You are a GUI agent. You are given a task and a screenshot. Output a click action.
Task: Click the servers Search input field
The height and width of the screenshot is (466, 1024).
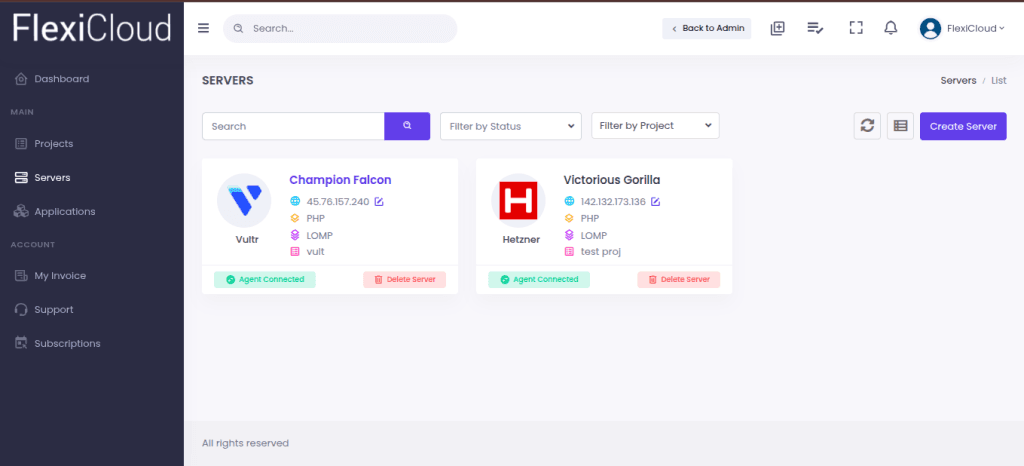293,126
